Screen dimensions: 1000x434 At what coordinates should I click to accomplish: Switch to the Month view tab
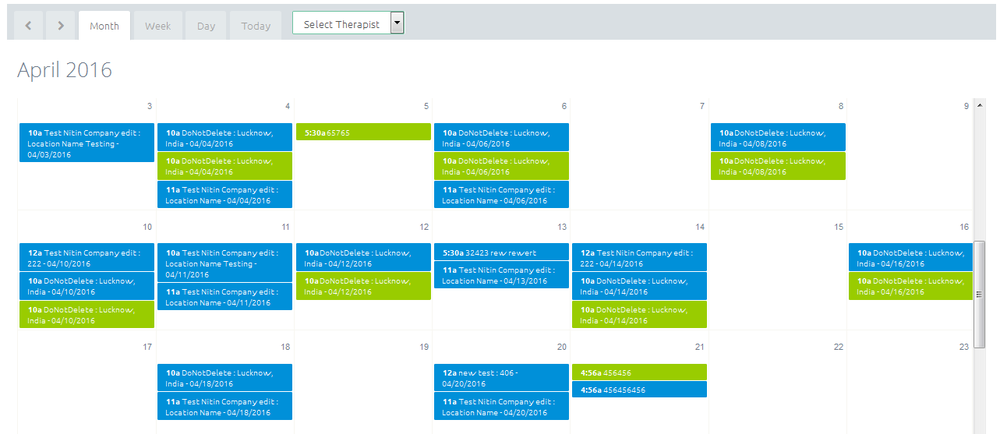tap(104, 25)
